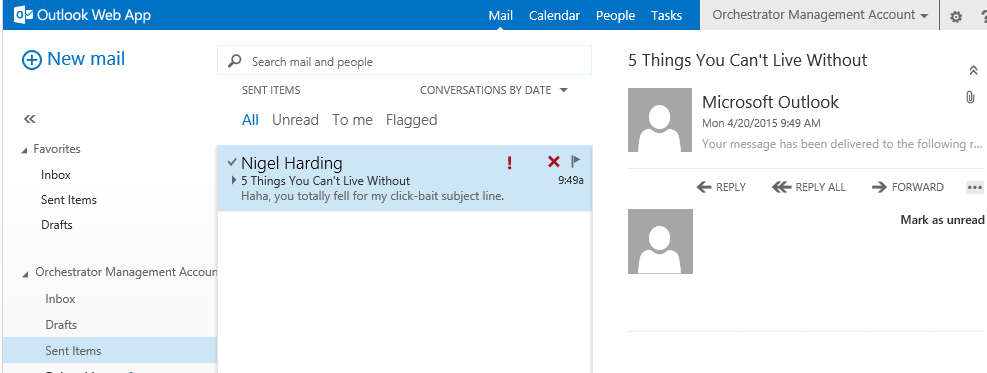This screenshot has height=373, width=987.
Task: Expand the 5 Things conversation thread triangle
Action: (234, 181)
